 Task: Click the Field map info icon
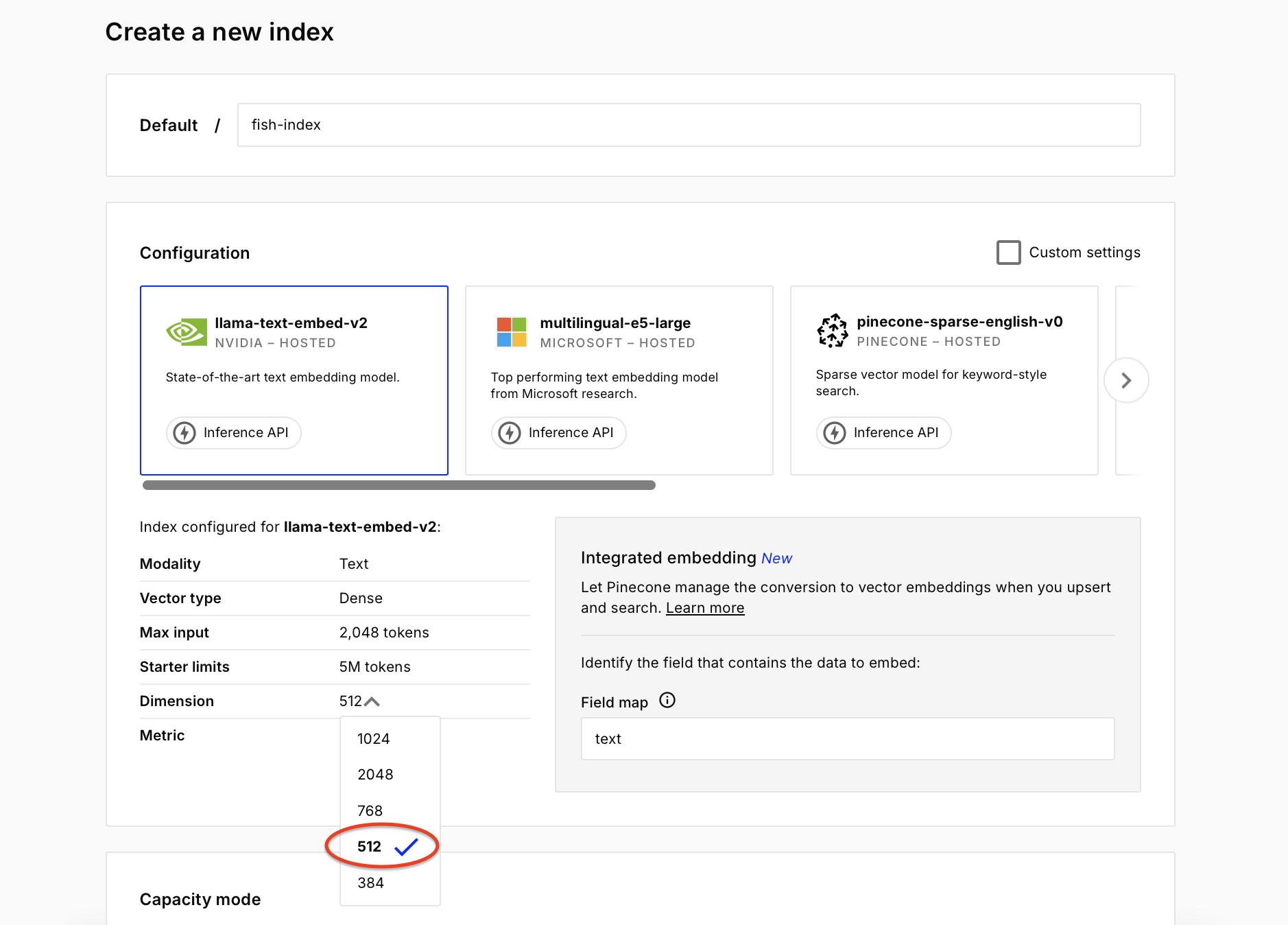tap(667, 700)
